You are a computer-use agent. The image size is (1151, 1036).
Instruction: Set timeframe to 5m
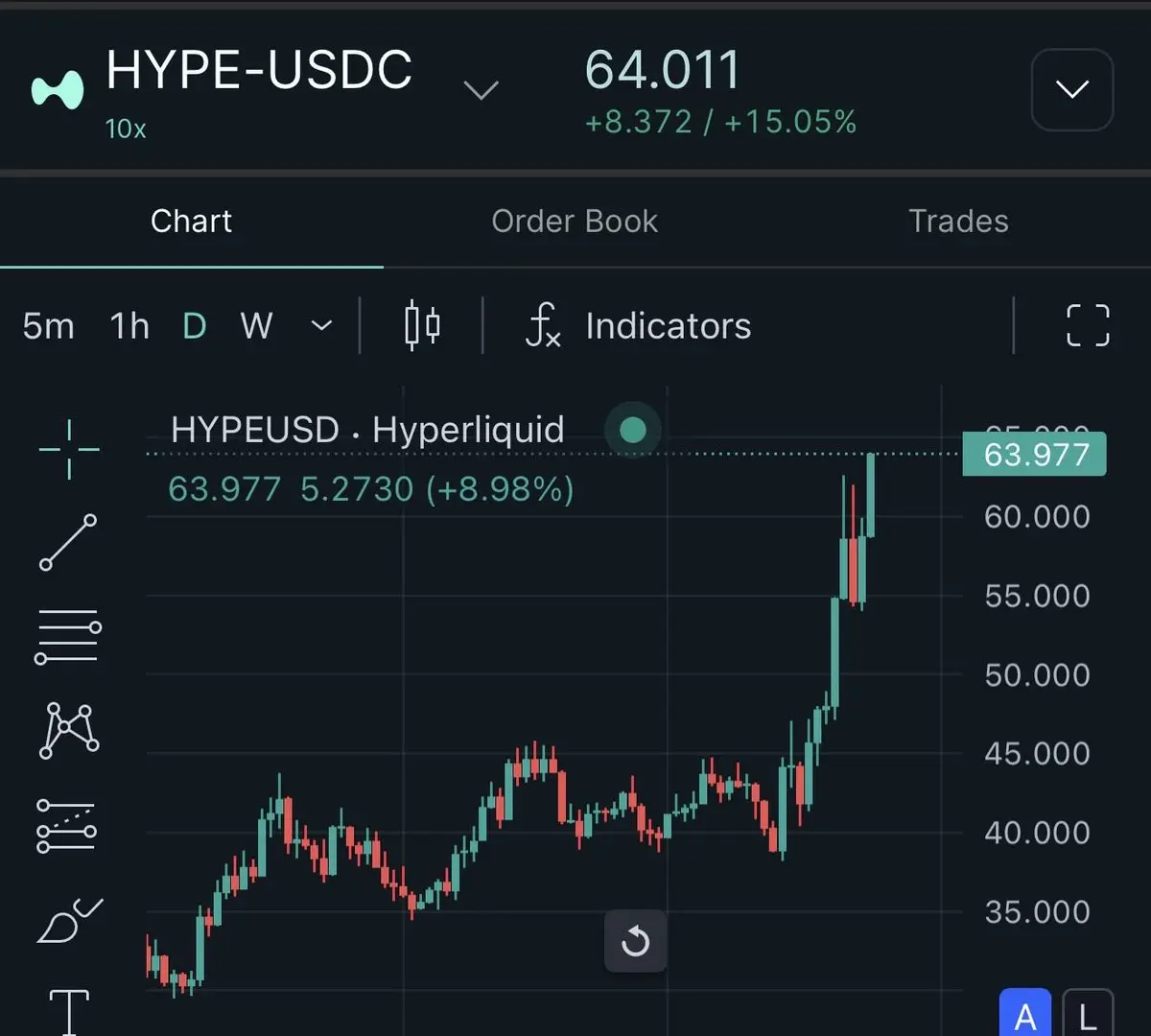pyautogui.click(x=48, y=326)
